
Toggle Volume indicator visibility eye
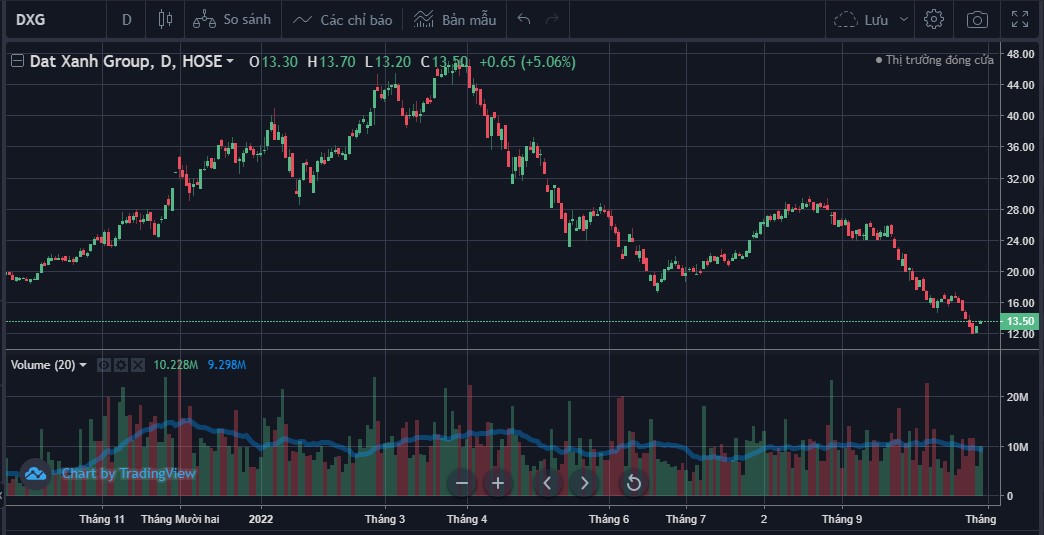[104, 365]
